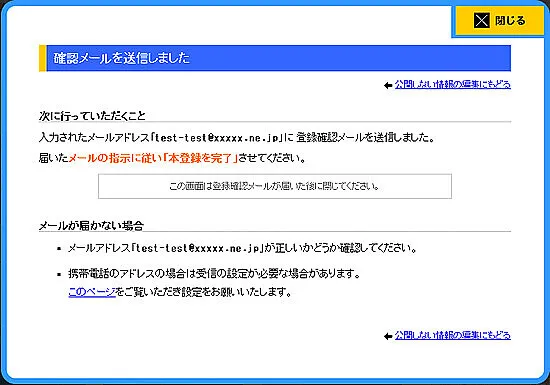Click the top left-arrow icon beside the edit link
Image resolution: width=550 pixels, height=385 pixels.
388,85
